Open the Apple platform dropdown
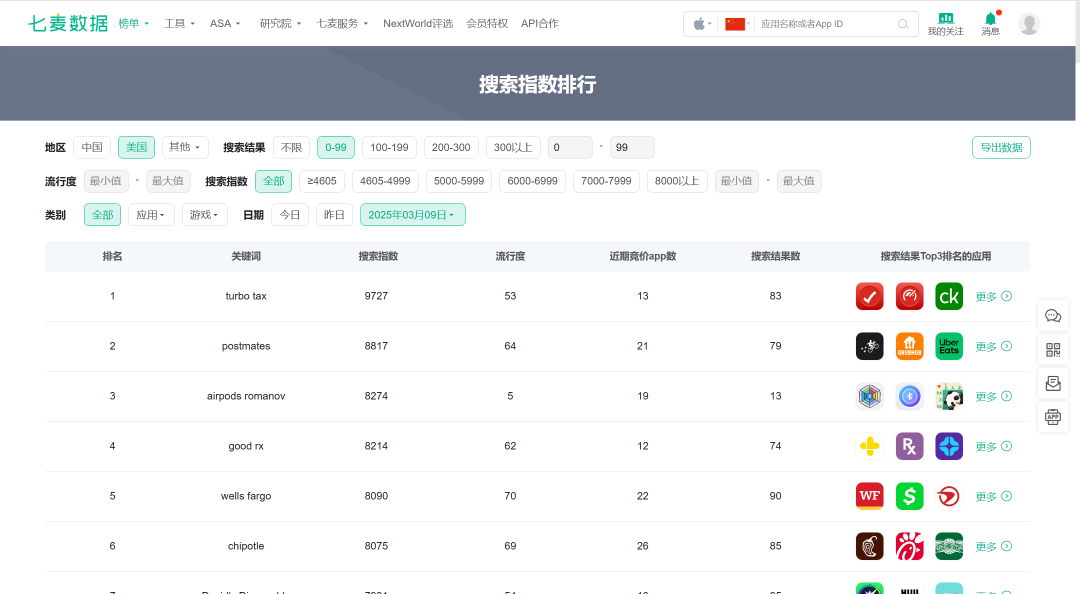This screenshot has width=1080, height=594. 702,24
